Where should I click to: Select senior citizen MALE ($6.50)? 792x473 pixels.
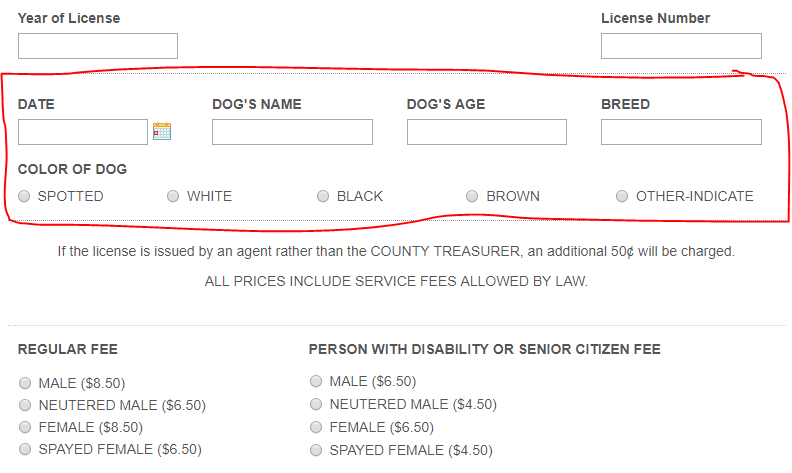point(316,381)
